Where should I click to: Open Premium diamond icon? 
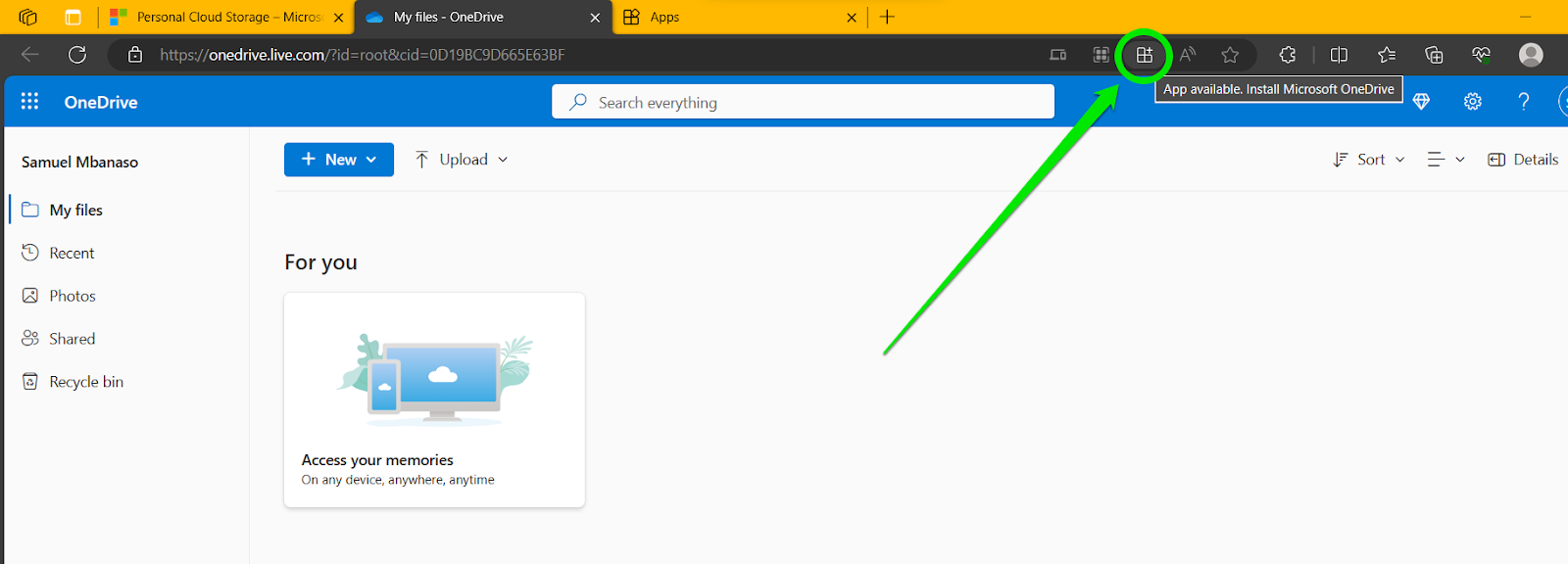pos(1421,102)
